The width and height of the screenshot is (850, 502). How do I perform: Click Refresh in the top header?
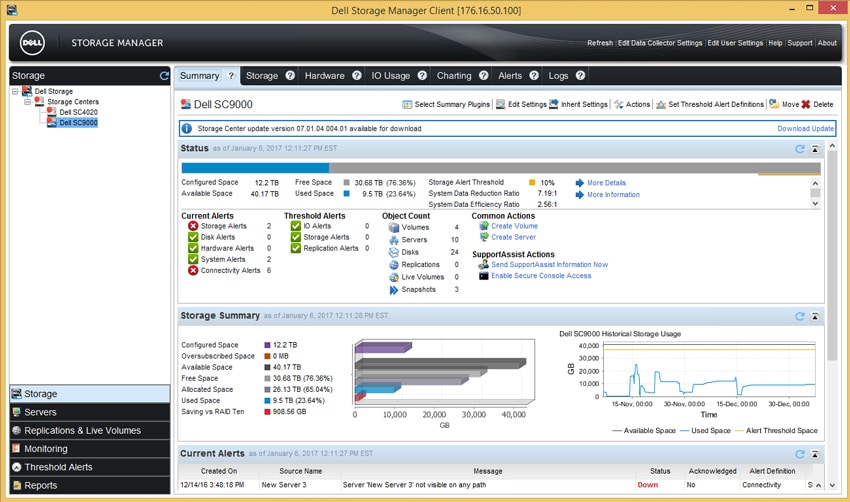click(600, 43)
